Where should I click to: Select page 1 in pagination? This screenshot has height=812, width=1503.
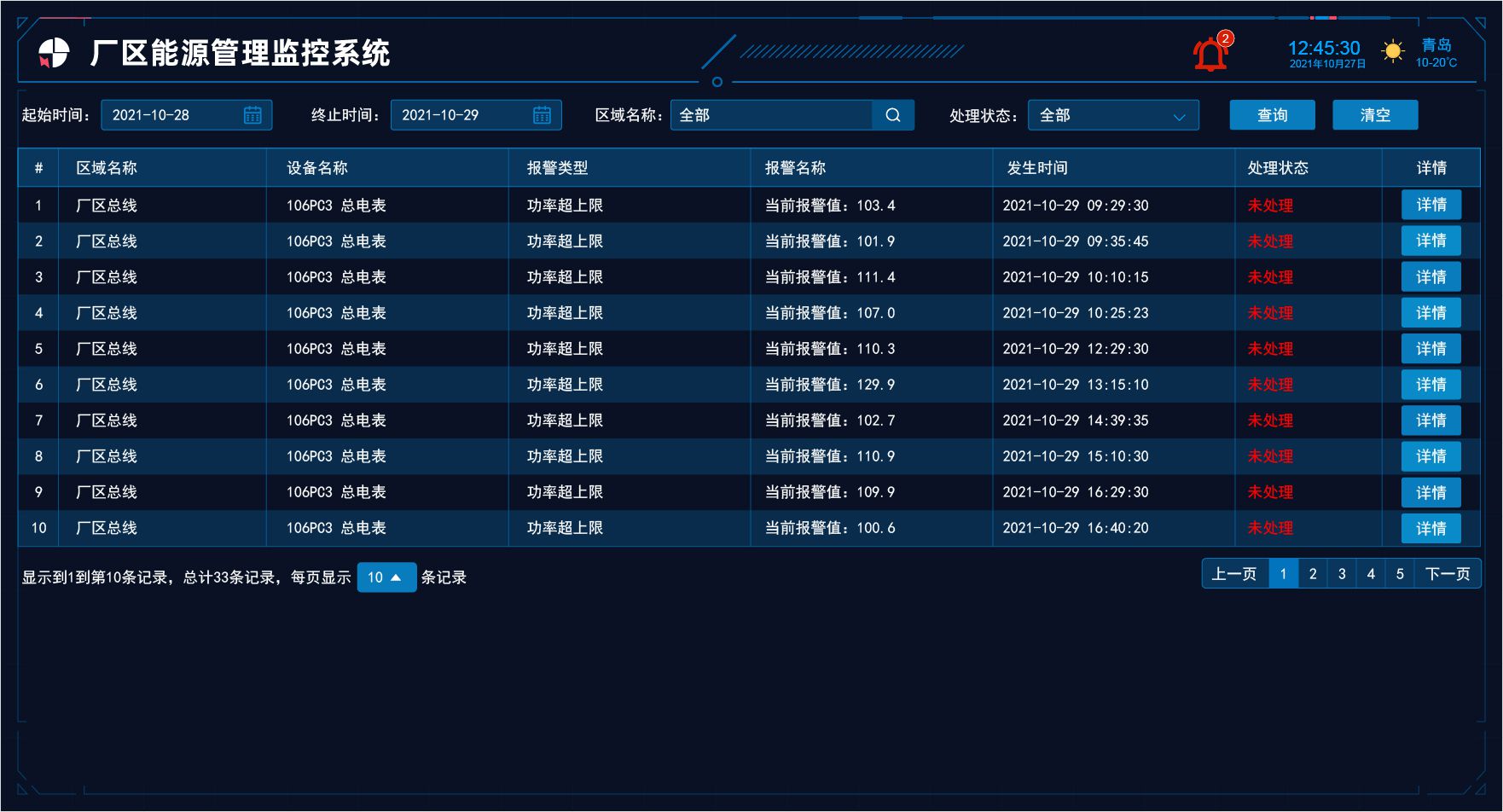(x=1283, y=574)
